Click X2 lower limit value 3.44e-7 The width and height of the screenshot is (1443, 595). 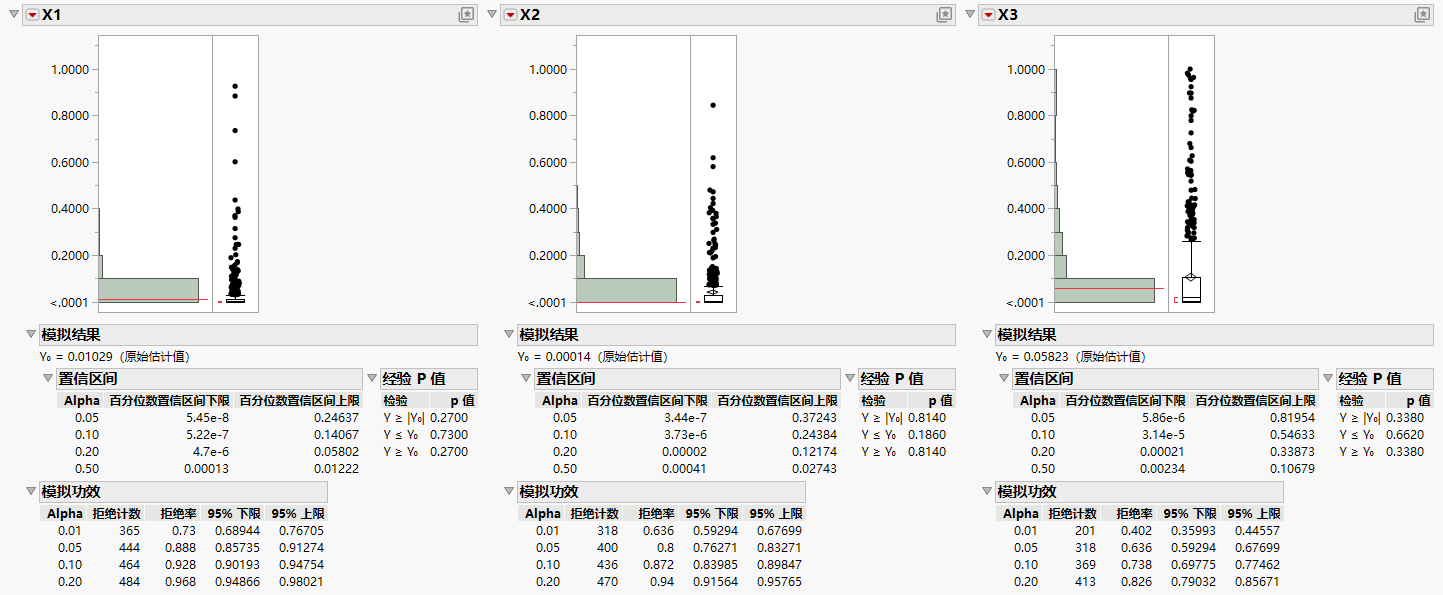pos(685,418)
